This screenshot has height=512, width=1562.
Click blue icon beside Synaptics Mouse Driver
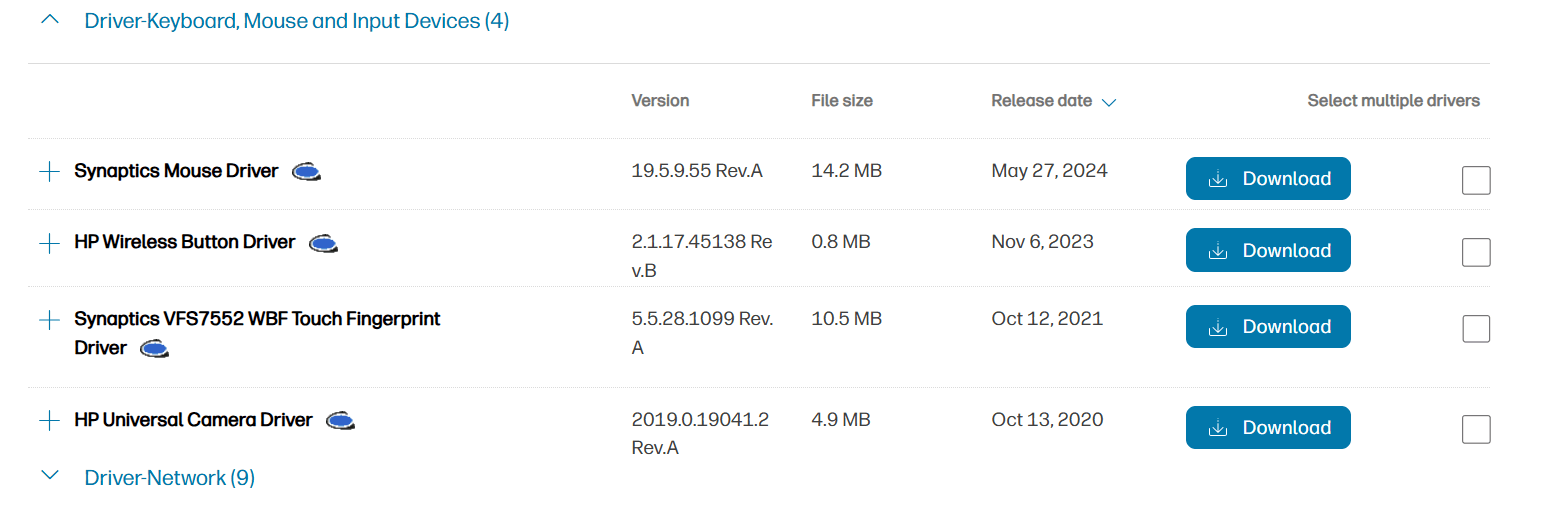pyautogui.click(x=306, y=172)
